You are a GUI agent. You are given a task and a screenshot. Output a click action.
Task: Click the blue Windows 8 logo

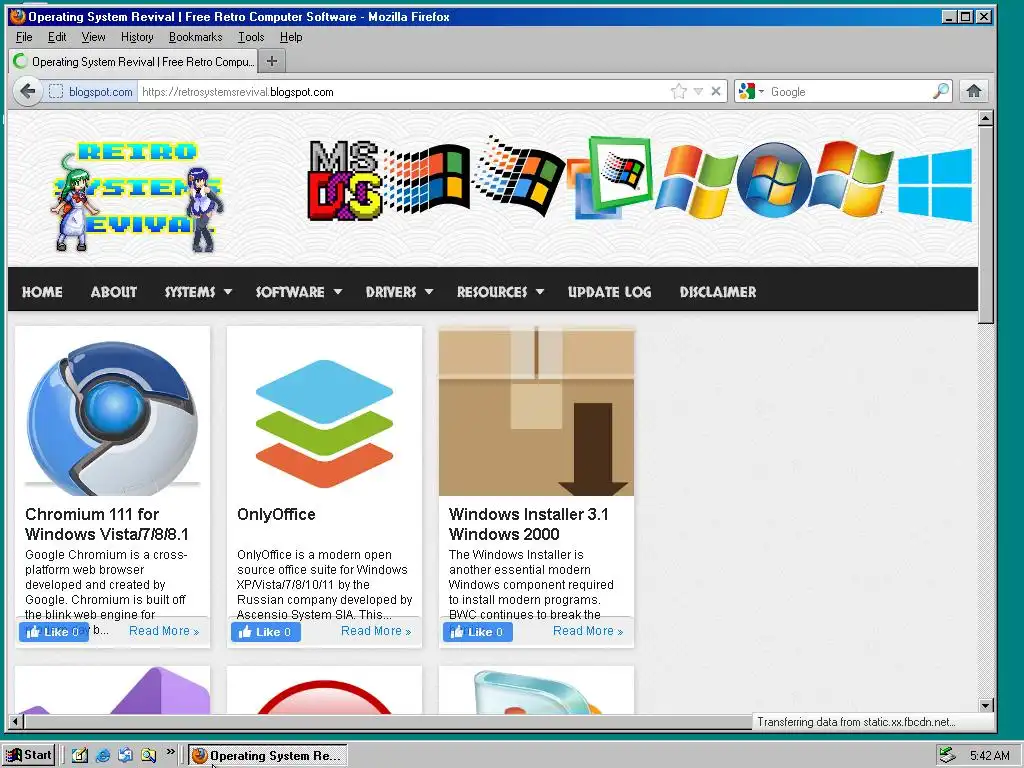click(935, 184)
